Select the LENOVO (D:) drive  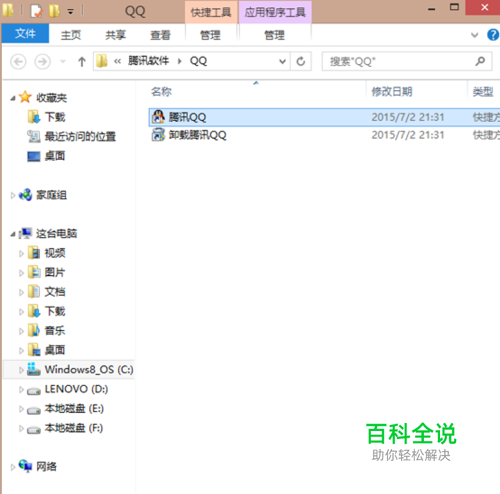tap(76, 389)
